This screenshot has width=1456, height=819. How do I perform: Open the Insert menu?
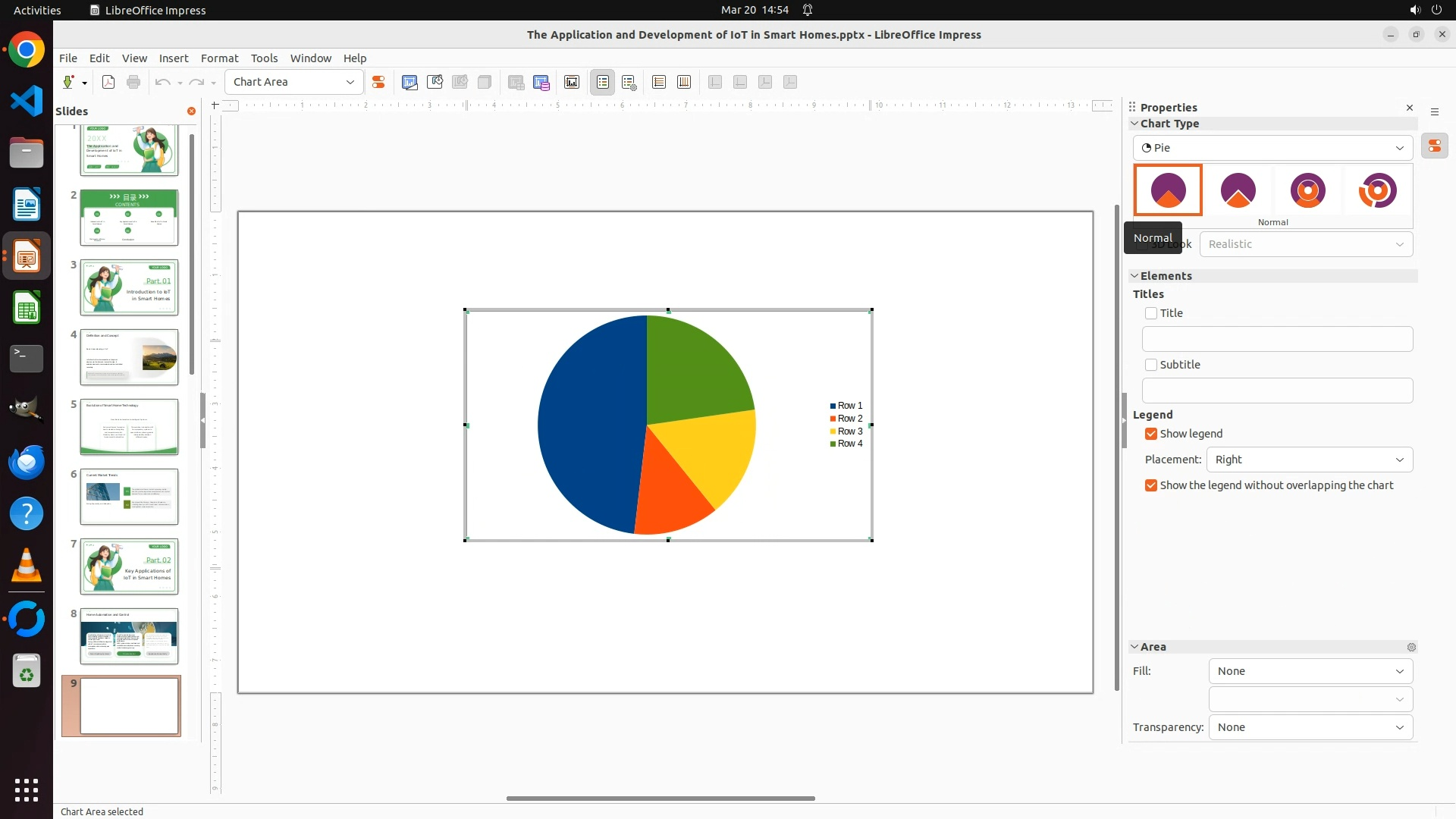[174, 58]
